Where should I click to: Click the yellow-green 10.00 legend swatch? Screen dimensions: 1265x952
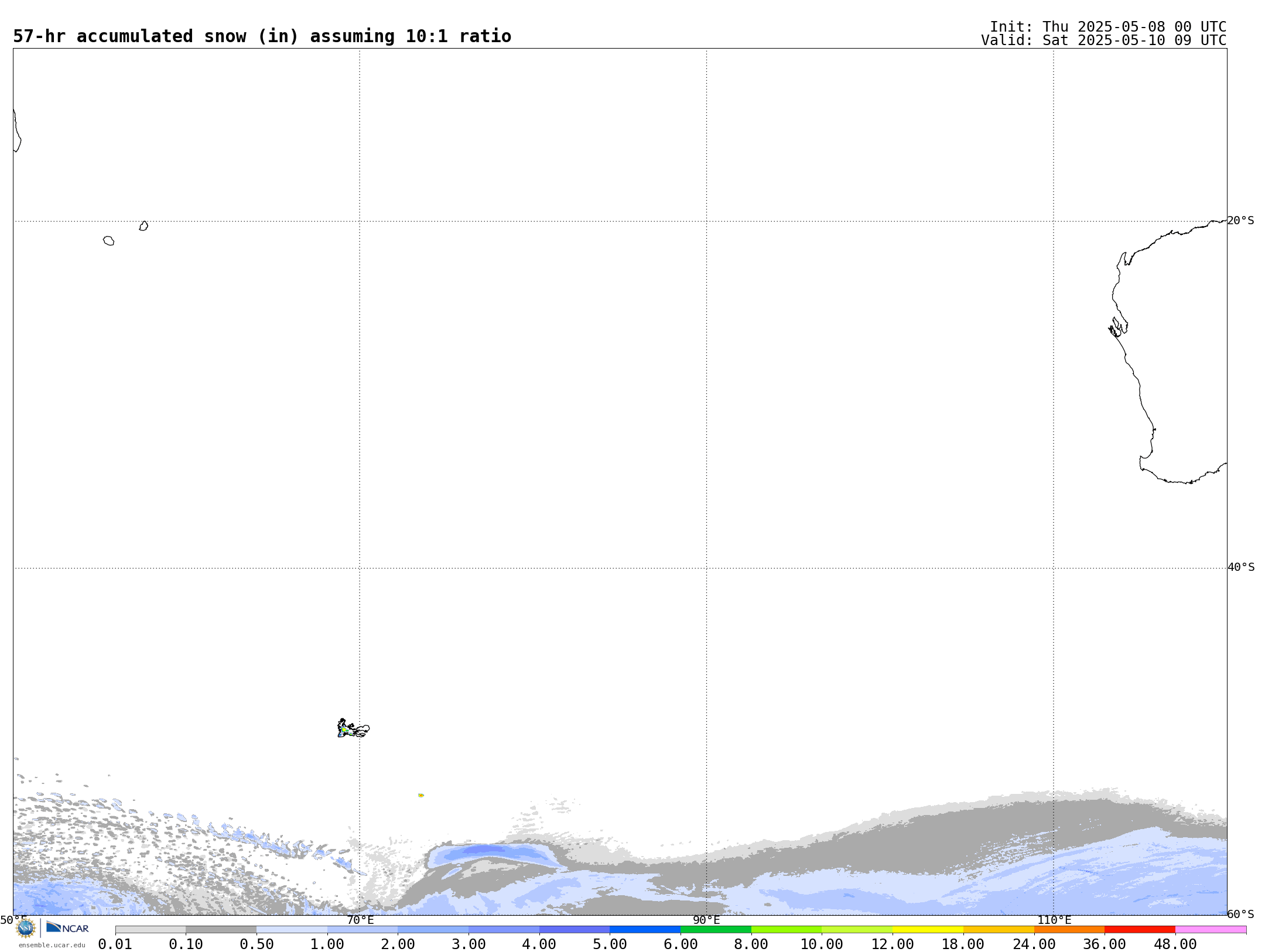point(857,930)
